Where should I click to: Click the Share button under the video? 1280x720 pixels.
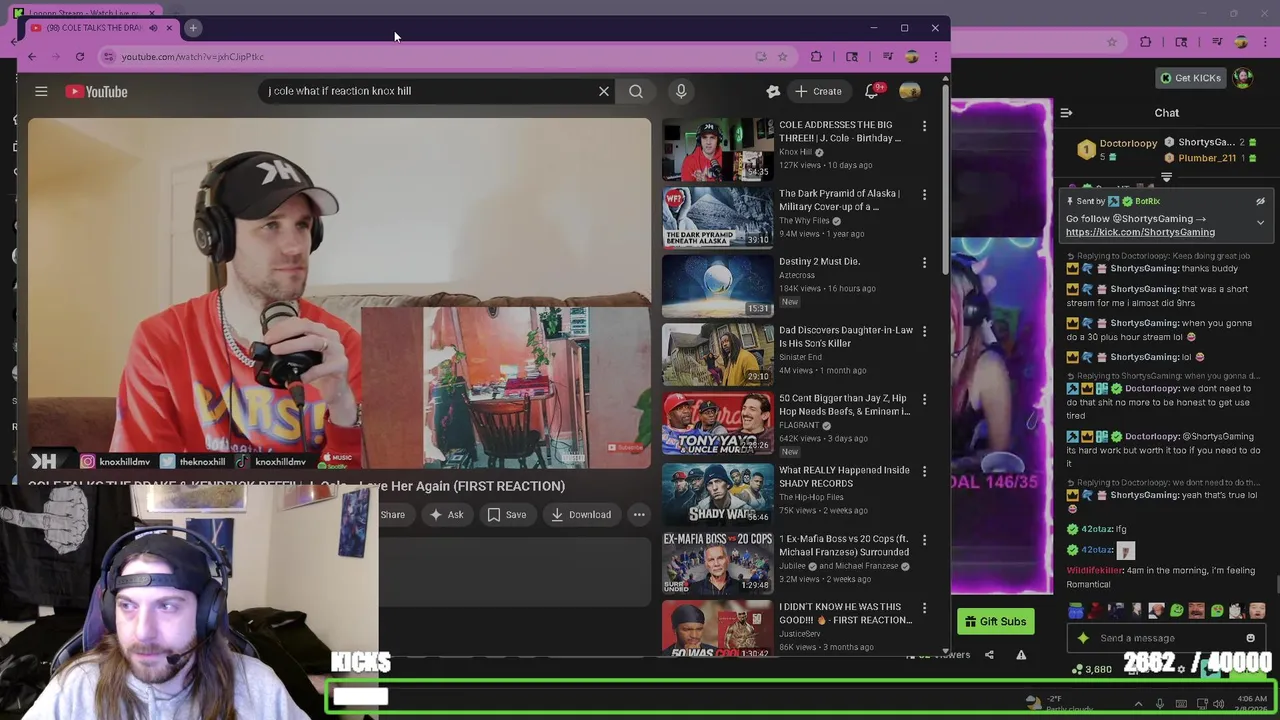[x=392, y=515]
